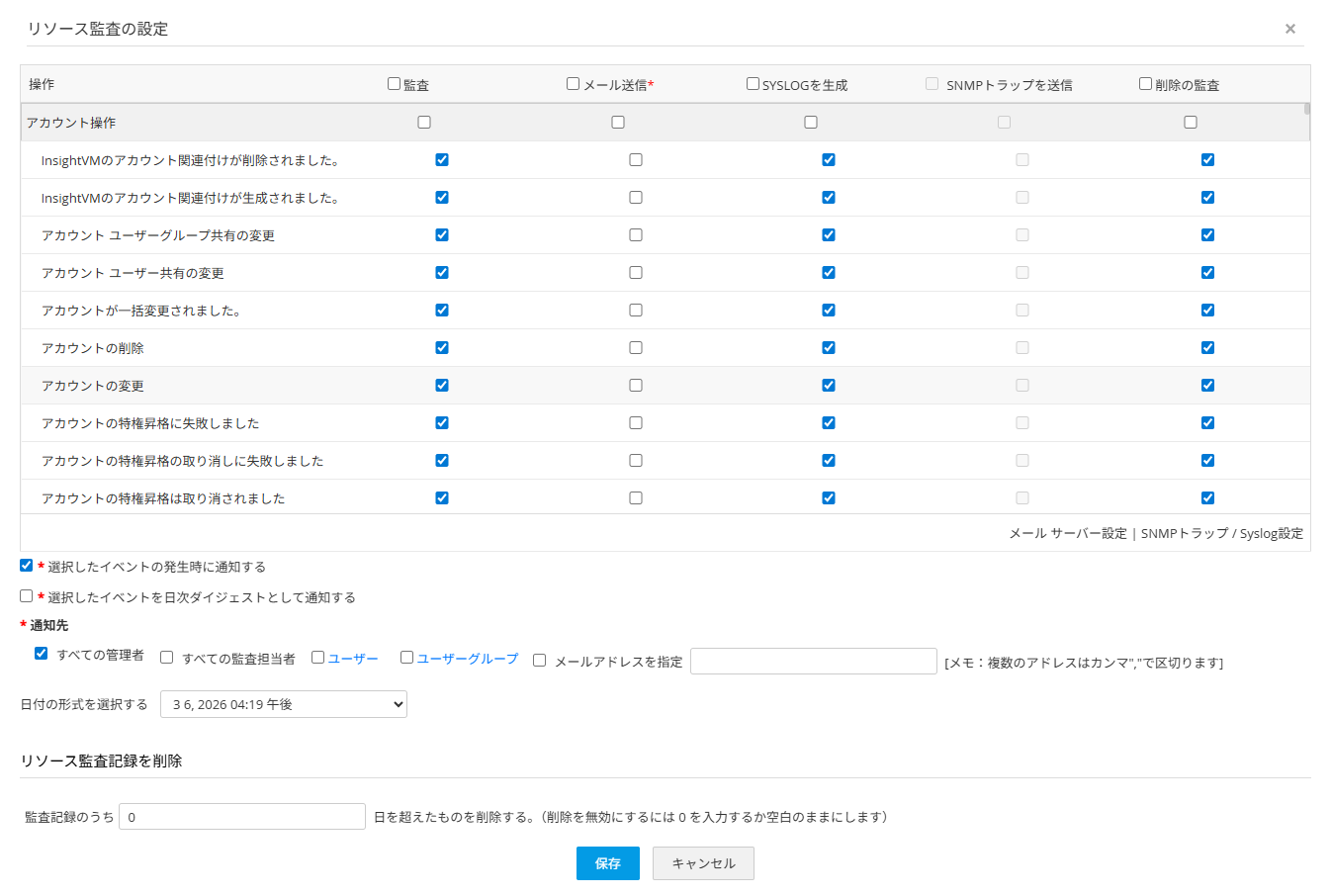Viewport: 1331px width, 896px height.
Task: Check the 監査 header checkbox
Action: coord(394,84)
